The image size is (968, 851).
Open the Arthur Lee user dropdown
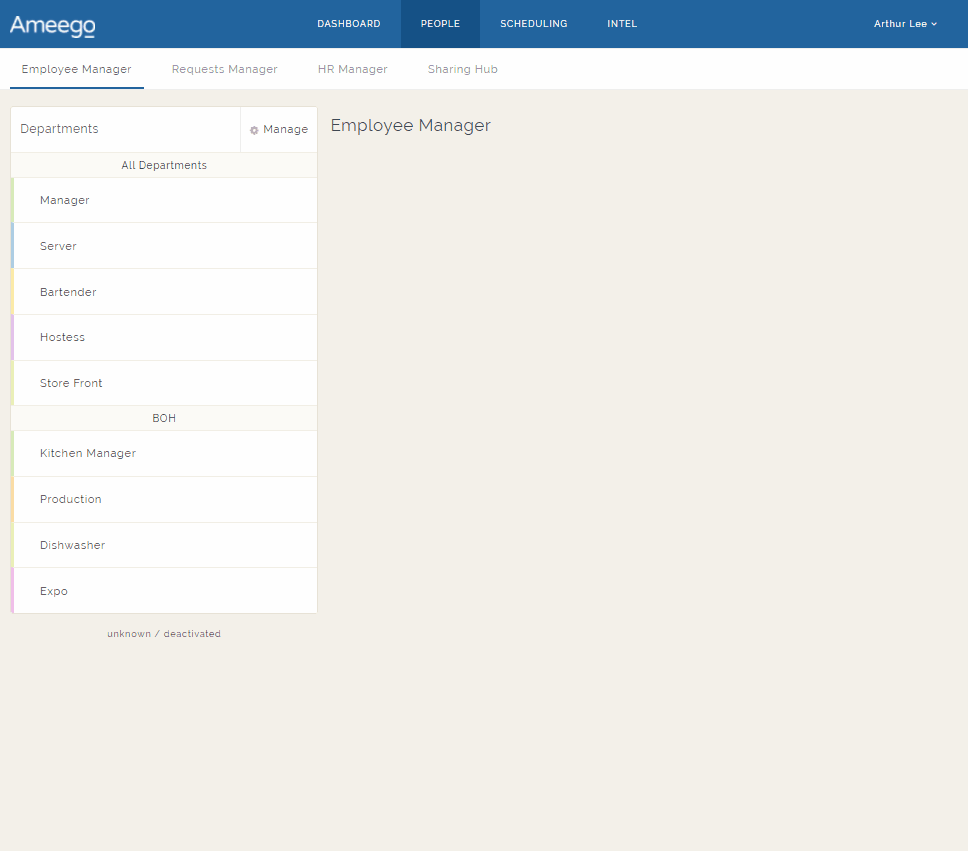tap(905, 24)
